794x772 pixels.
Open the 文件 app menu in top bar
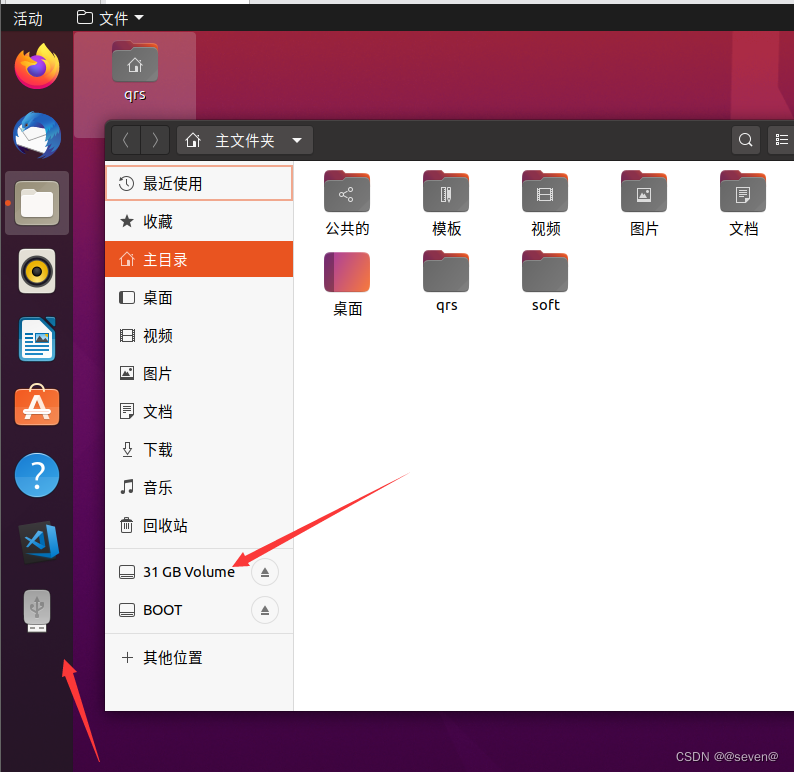click(x=110, y=18)
